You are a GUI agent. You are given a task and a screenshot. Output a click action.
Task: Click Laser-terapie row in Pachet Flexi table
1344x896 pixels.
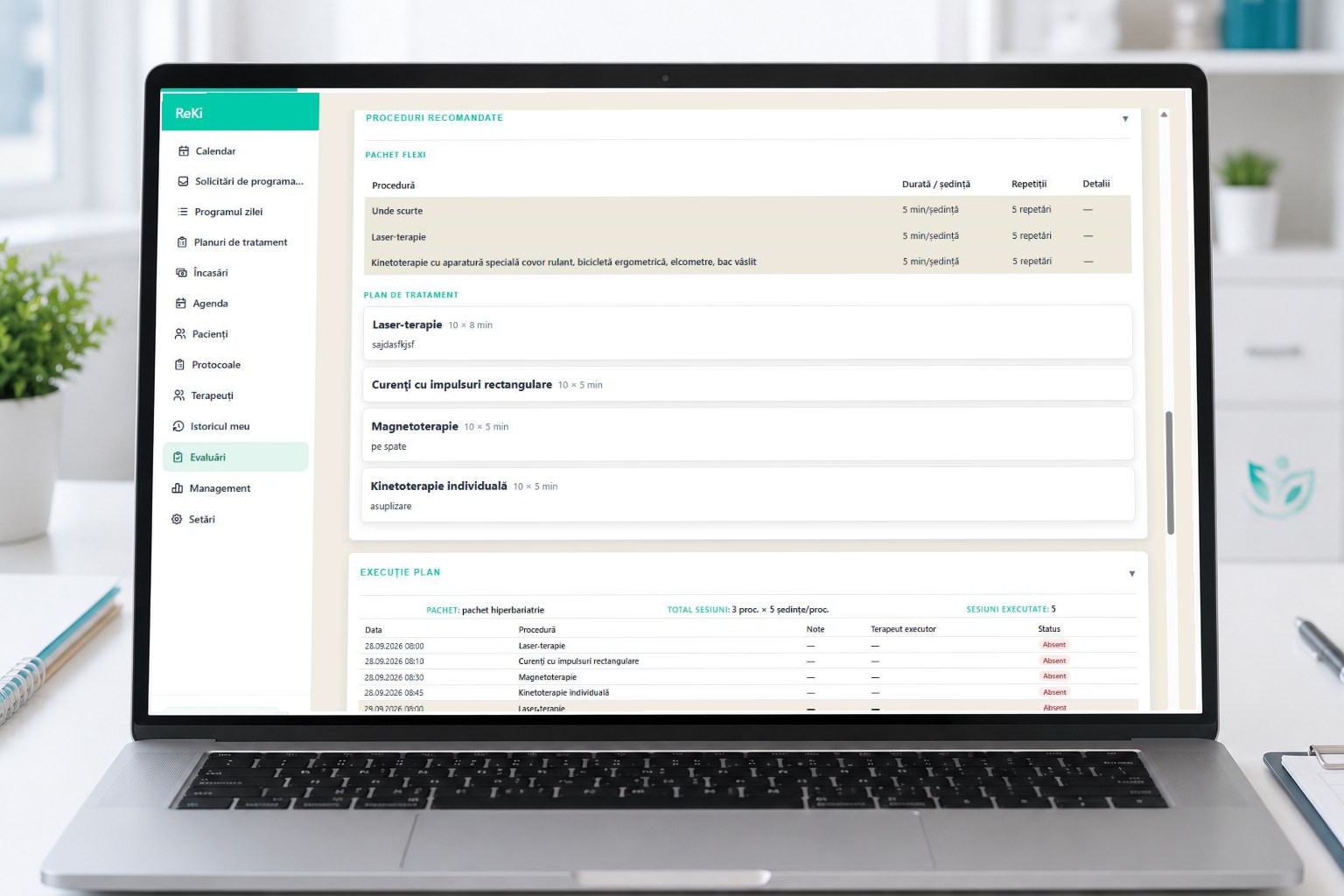(x=747, y=236)
